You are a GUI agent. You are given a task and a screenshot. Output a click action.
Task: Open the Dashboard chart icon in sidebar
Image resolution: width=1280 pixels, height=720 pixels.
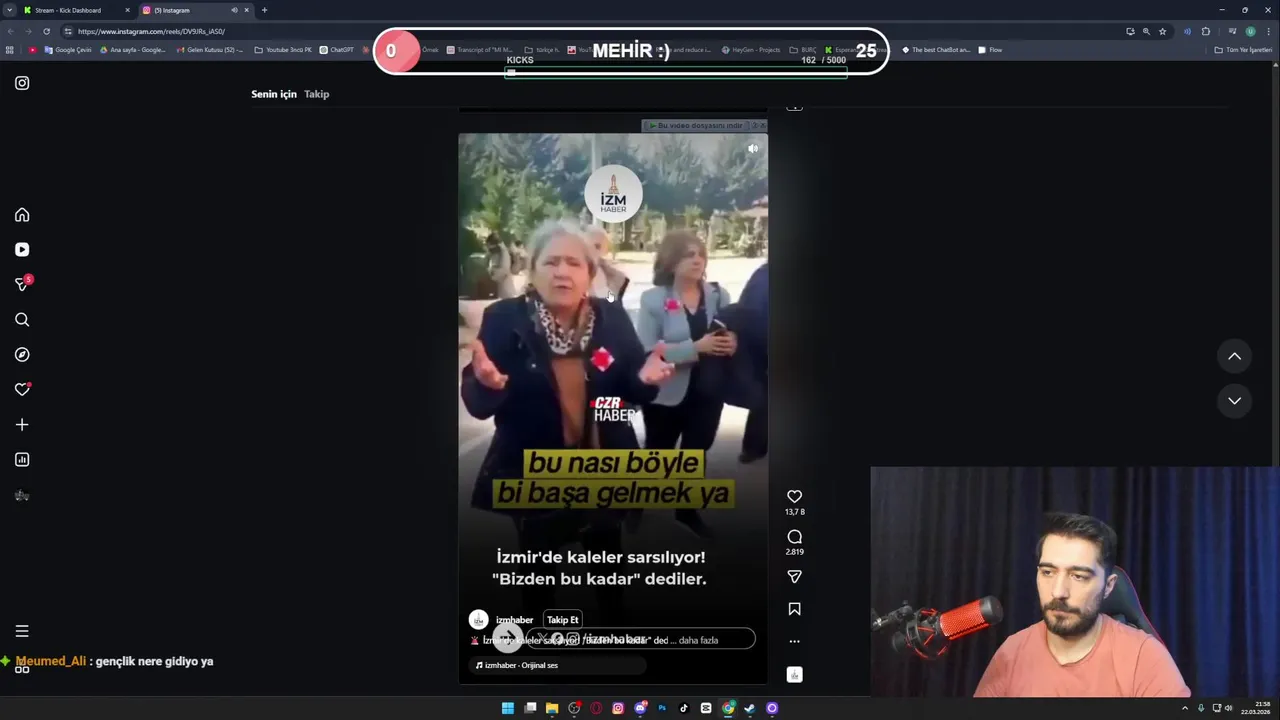[22, 460]
